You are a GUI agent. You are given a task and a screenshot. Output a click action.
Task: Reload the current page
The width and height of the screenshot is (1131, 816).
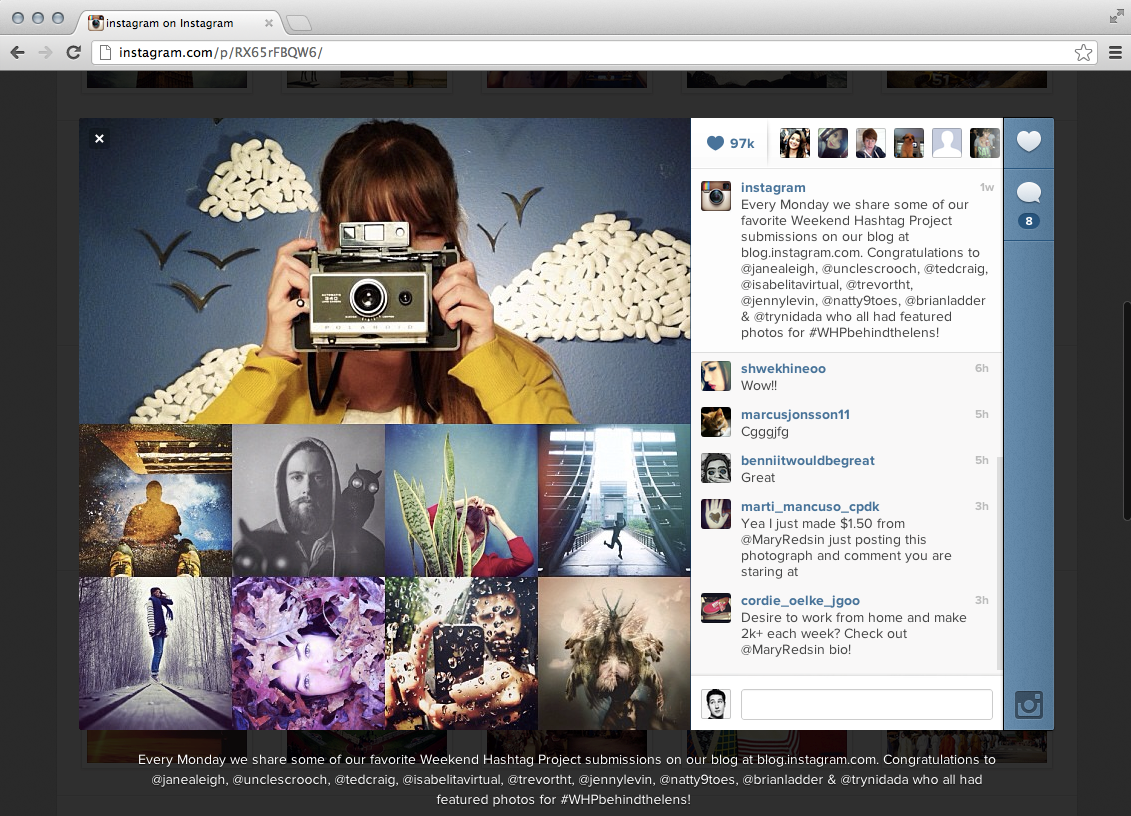tap(73, 52)
